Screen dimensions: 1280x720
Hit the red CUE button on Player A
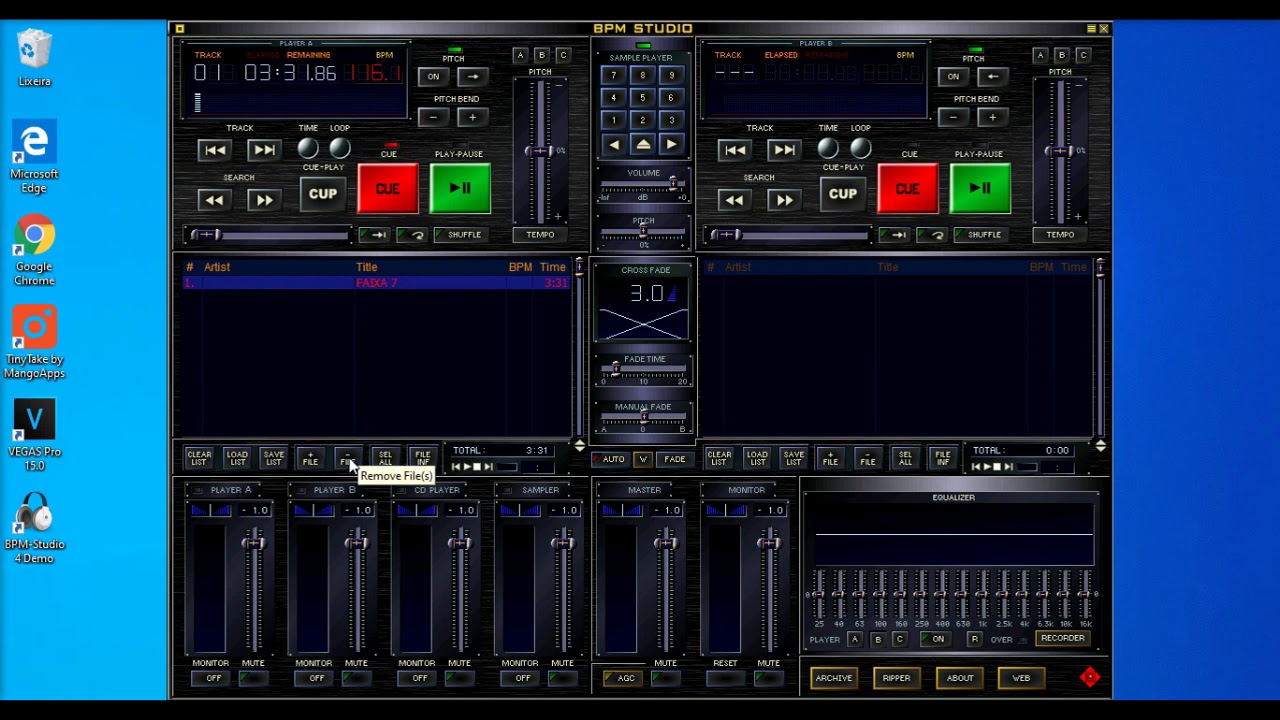pos(388,189)
